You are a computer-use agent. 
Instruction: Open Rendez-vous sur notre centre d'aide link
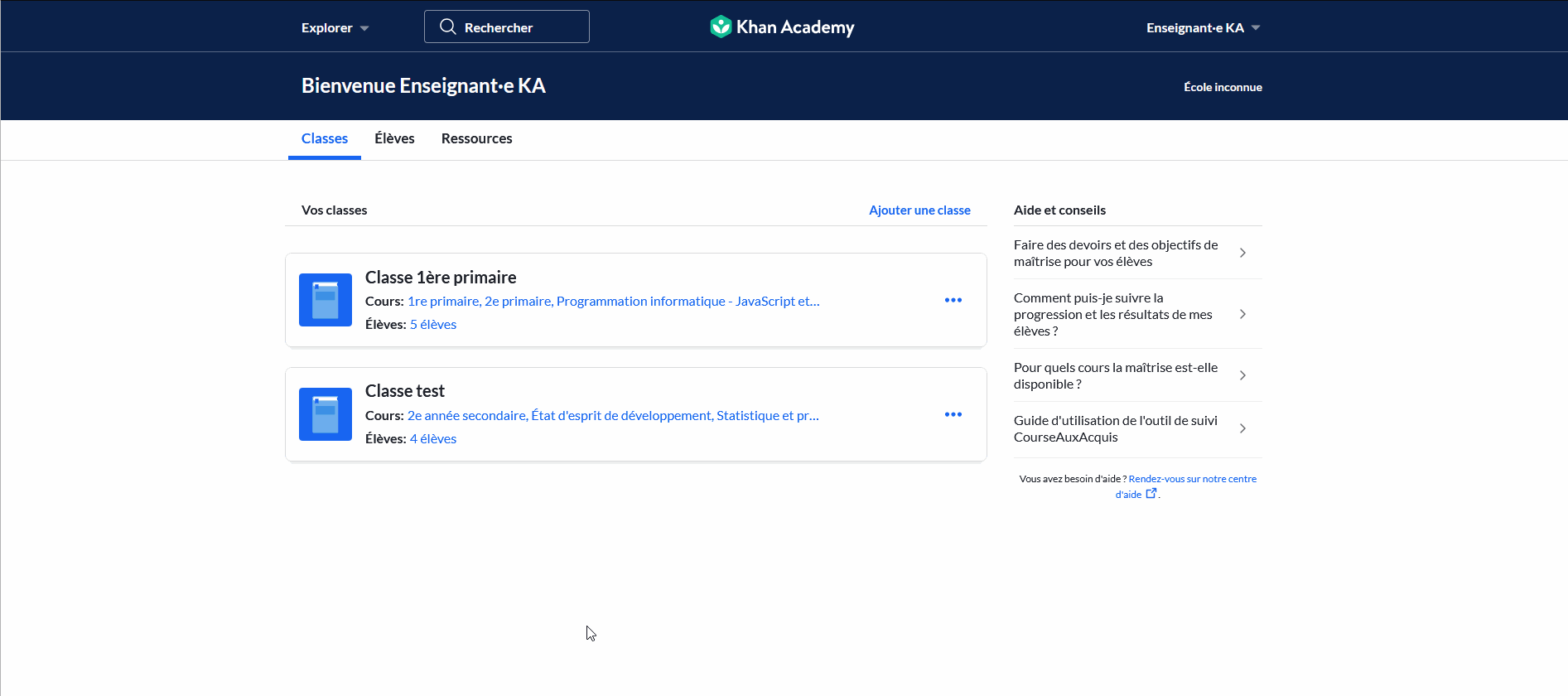(x=1186, y=486)
